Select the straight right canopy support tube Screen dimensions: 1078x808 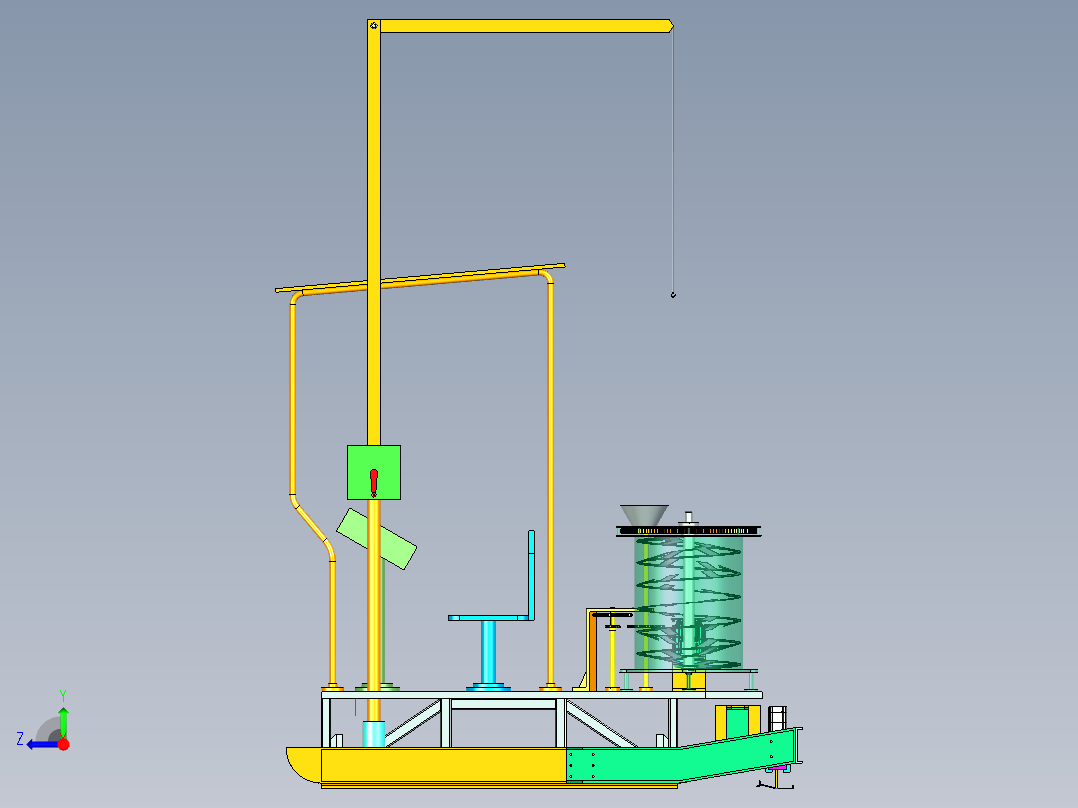pos(550,481)
